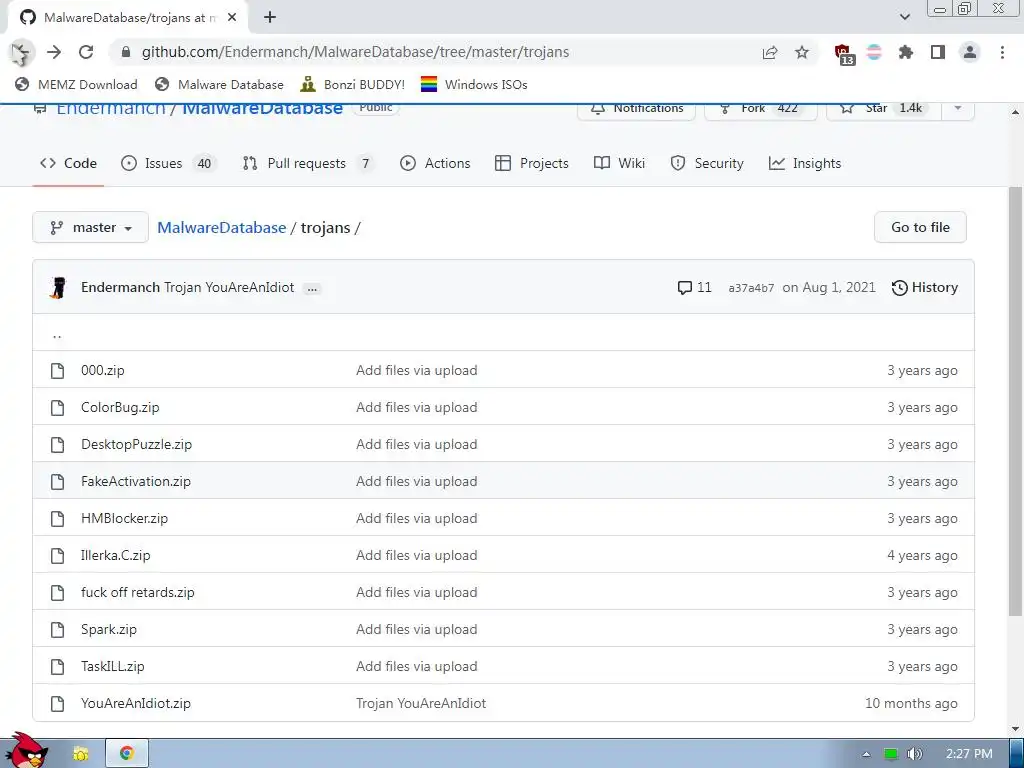Show hidden tray icons arrow
Screen dimensions: 1024x768
point(866,754)
